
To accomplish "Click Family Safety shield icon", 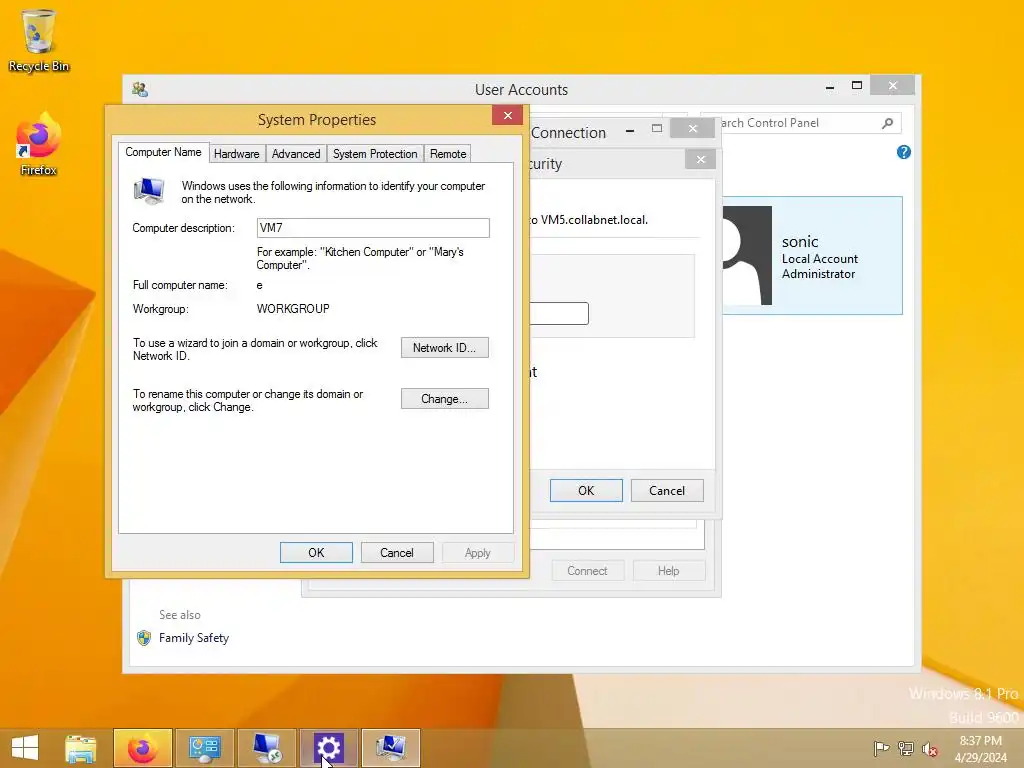I will click(x=144, y=638).
